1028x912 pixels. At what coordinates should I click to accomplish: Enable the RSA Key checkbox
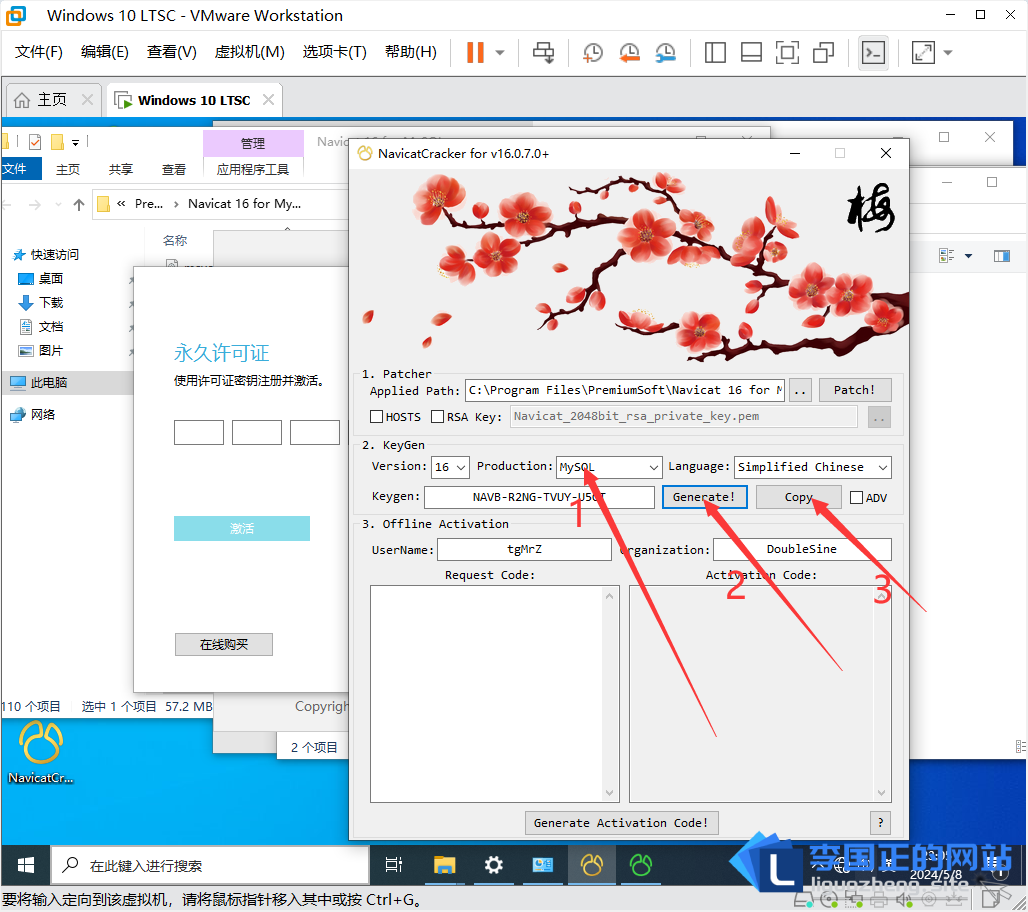pos(437,416)
